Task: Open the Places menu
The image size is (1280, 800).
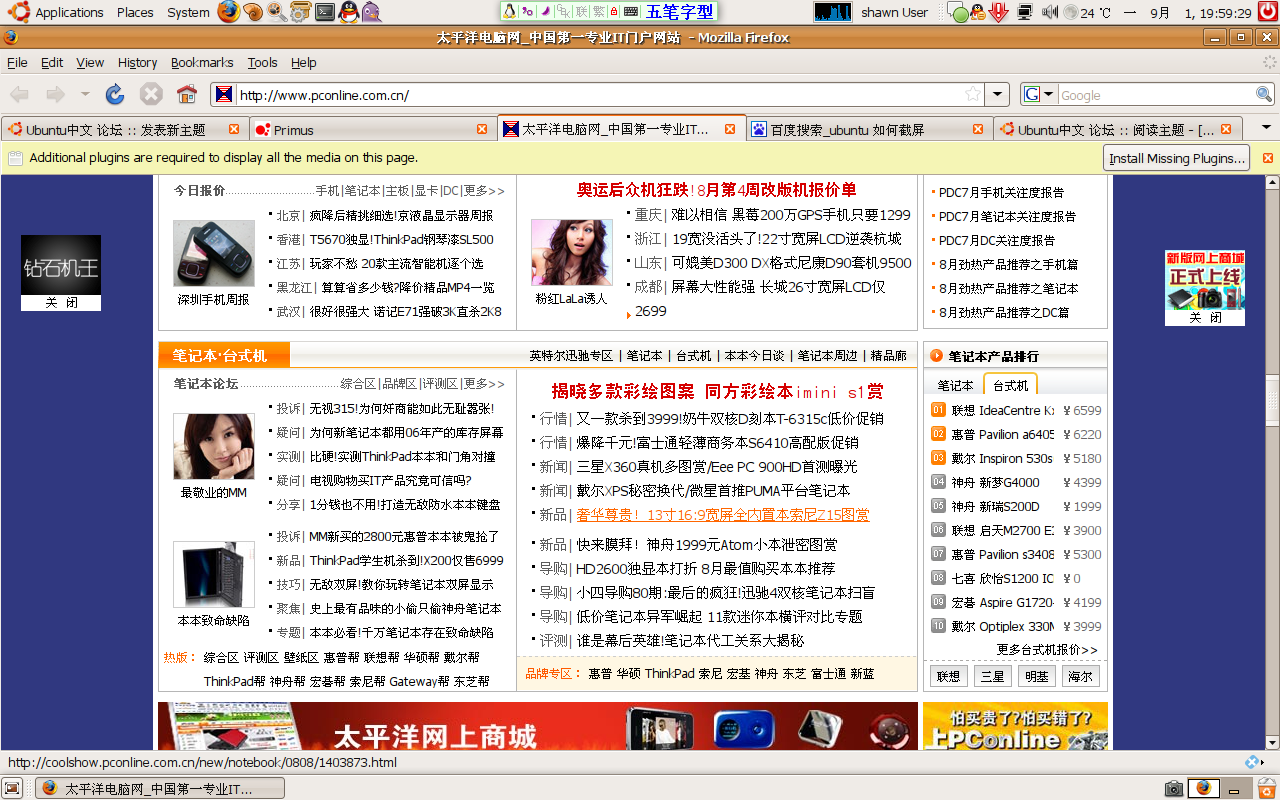Action: point(135,12)
